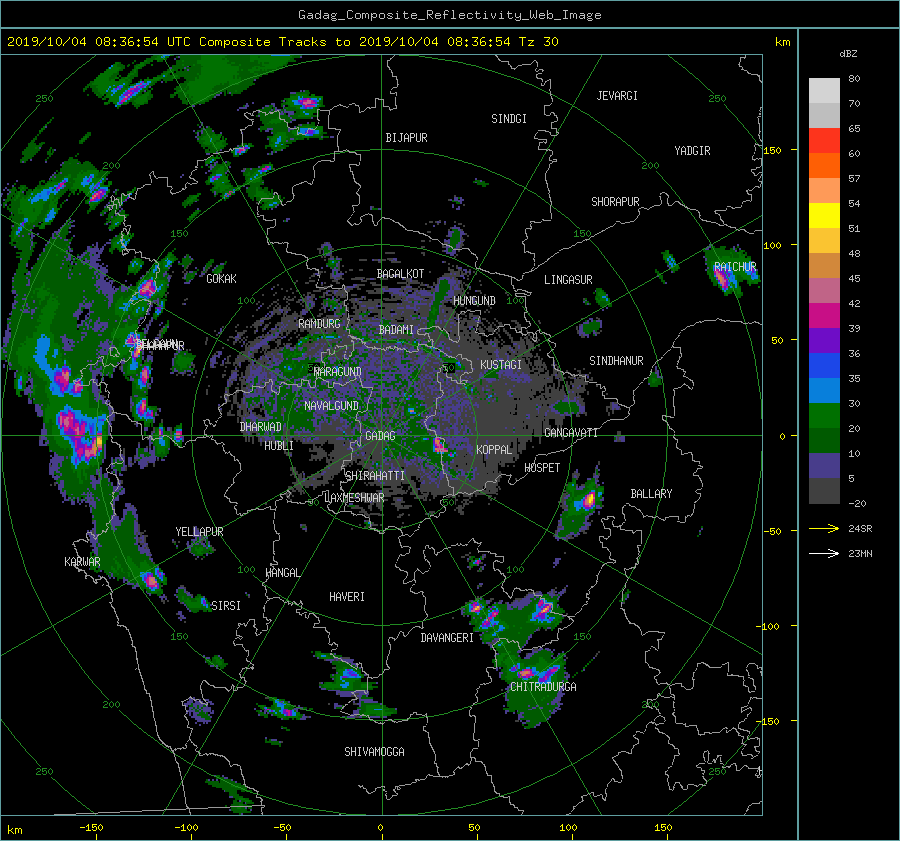Viewport: 900px width, 841px height.
Task: Click the 150 tick on right axis
Action: 772,150
